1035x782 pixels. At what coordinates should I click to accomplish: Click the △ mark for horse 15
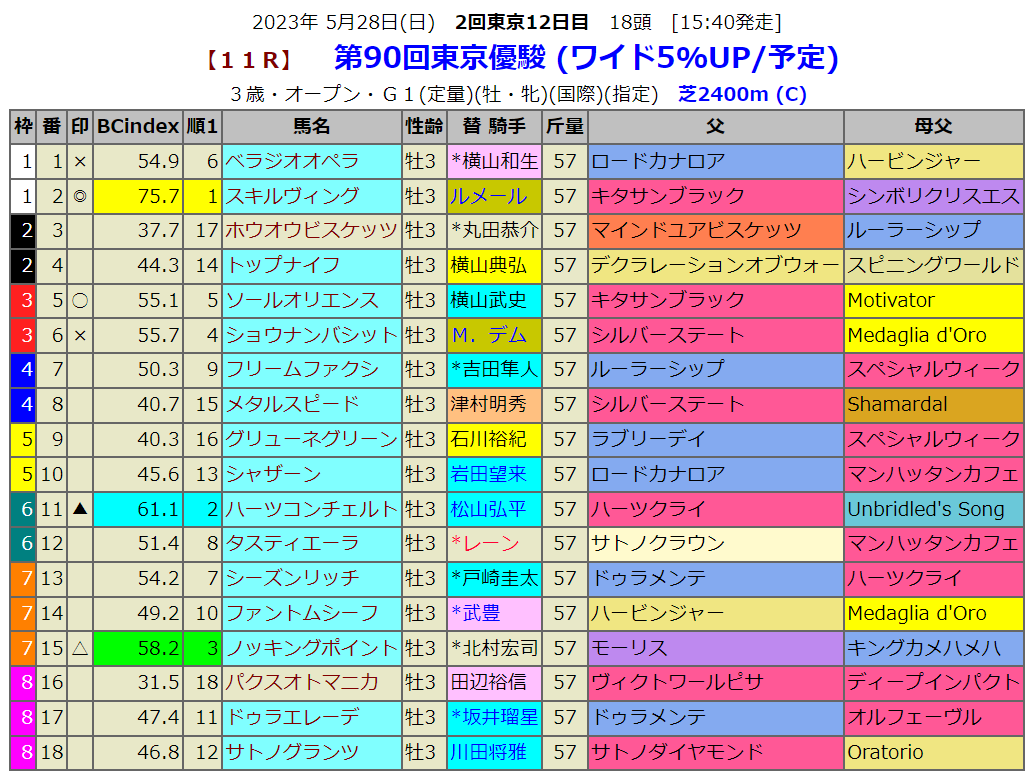(80, 648)
